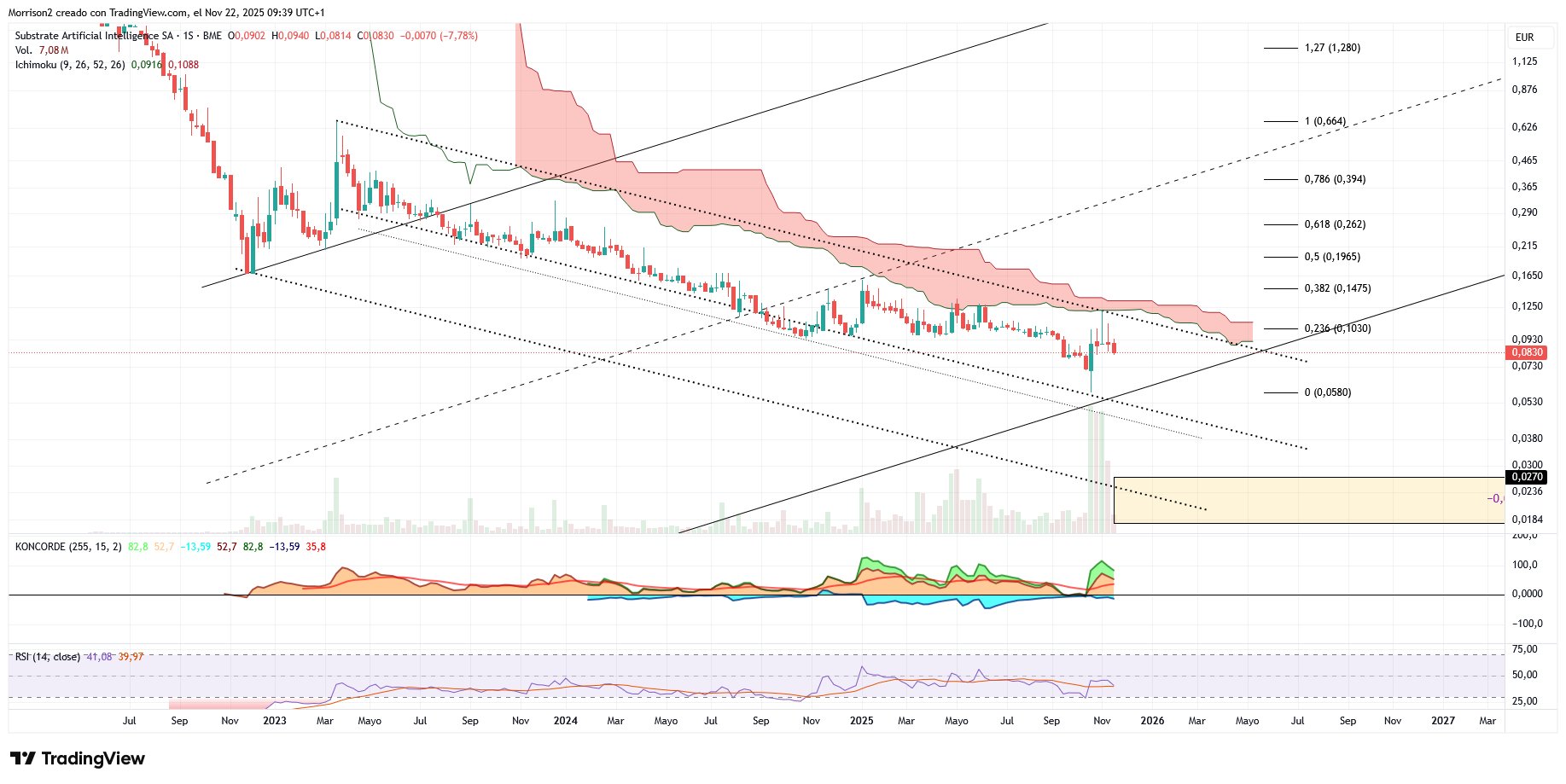Click the 0,0930 price axis label
Screen dimensions: 1566x784
(1528, 340)
